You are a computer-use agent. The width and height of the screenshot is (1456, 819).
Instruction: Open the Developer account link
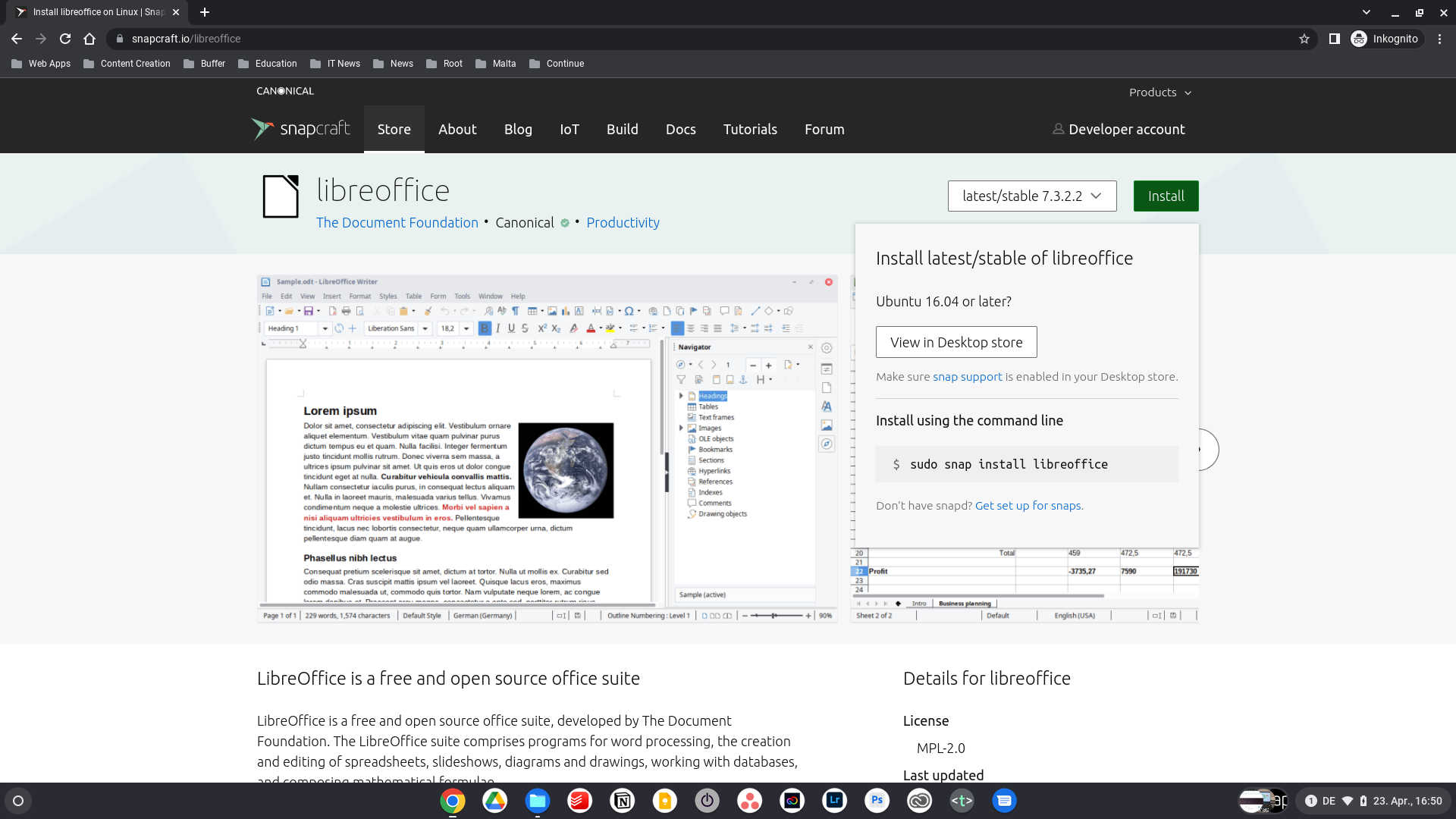click(x=1119, y=130)
